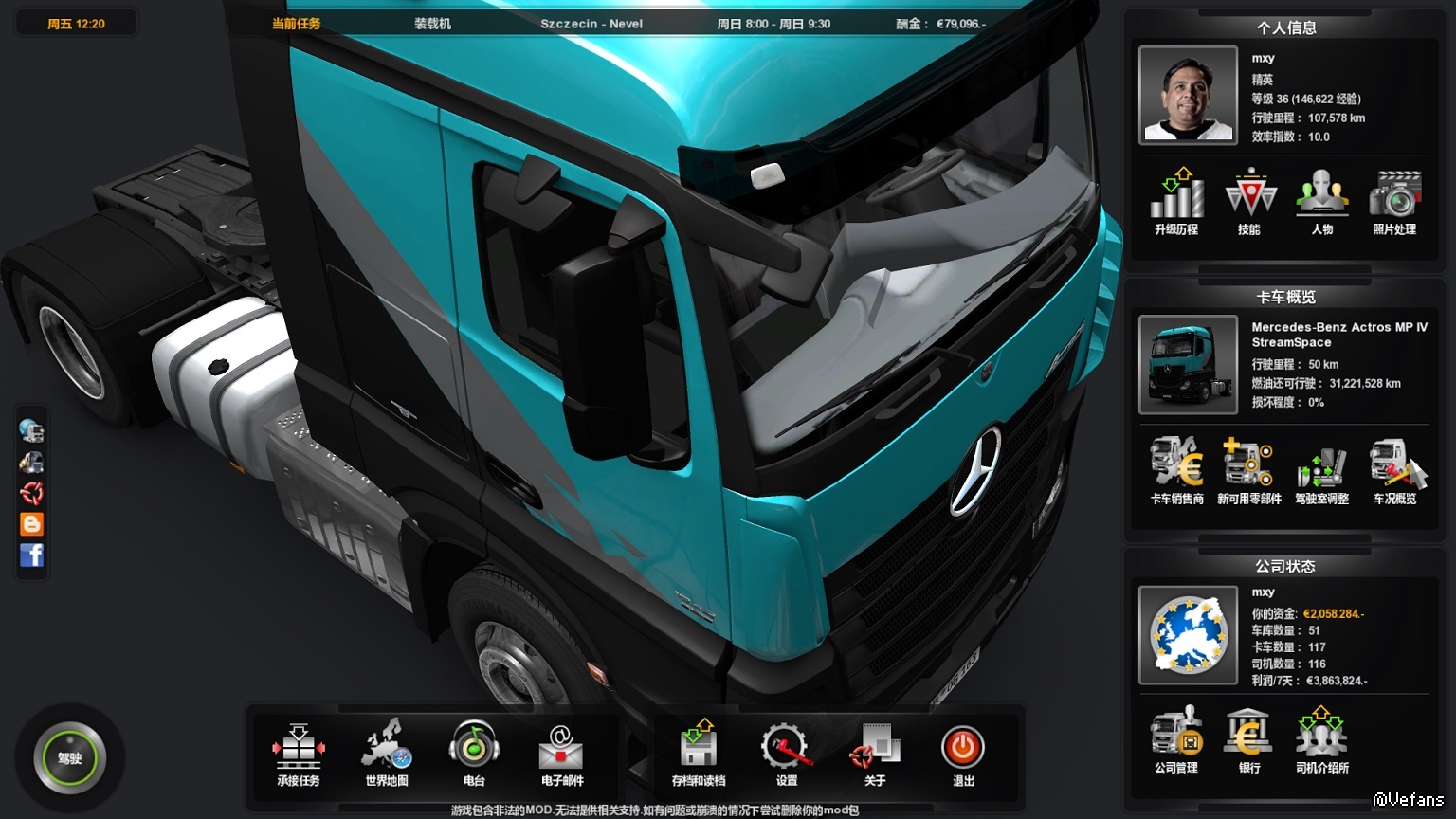Click the 卡车数量 117 line
This screenshot has height=819, width=1456.
pyautogui.click(x=1289, y=647)
